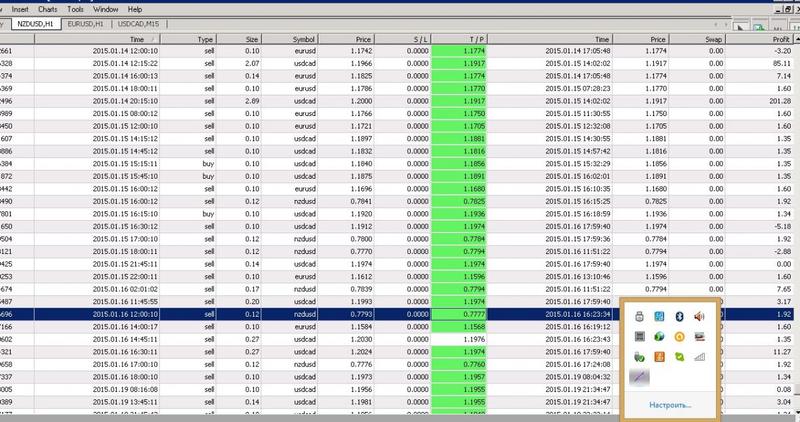Click the orange square tray icon
Image resolution: width=800 pixels, height=422 pixels.
(658, 356)
